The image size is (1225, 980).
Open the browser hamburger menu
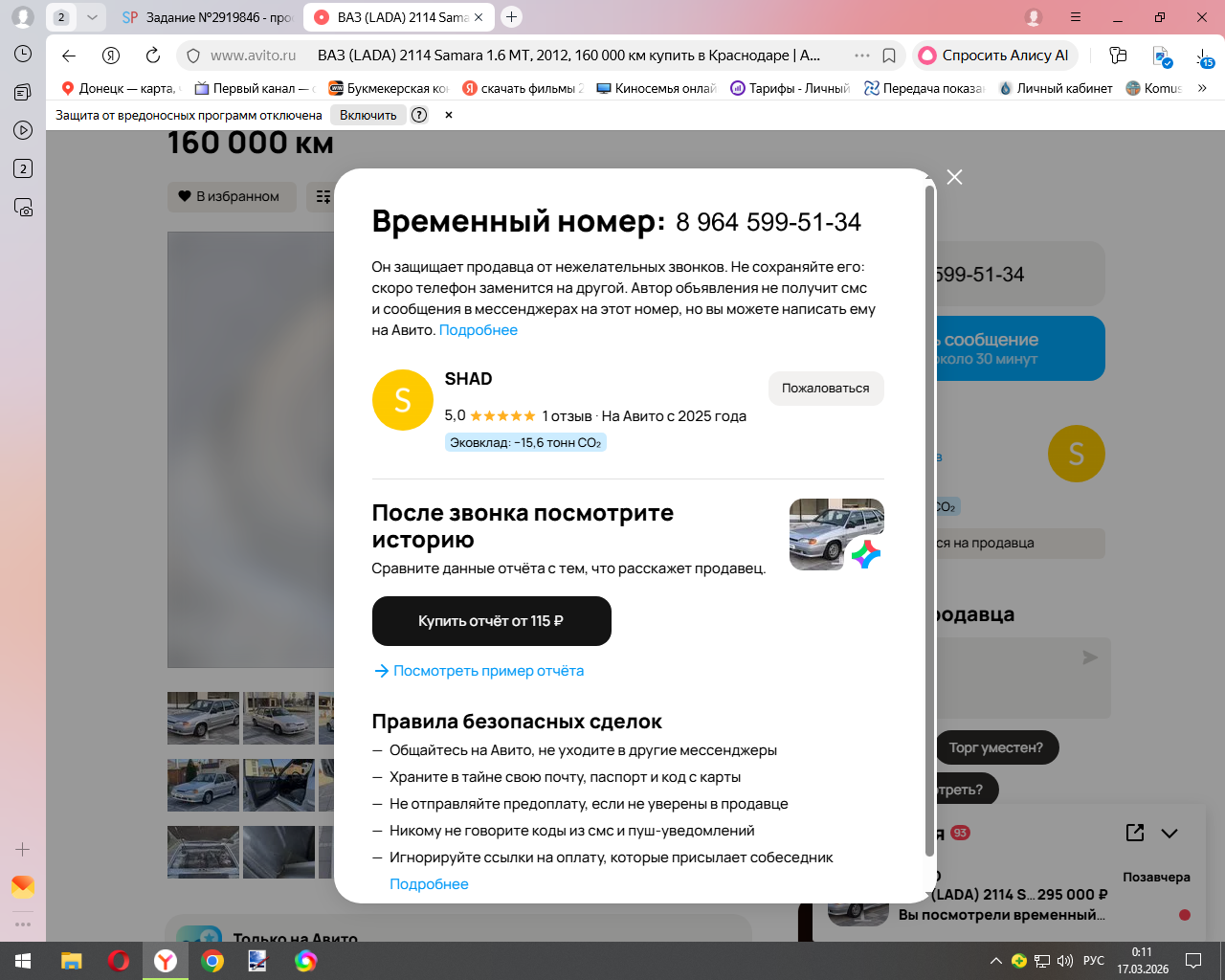pos(1076,17)
